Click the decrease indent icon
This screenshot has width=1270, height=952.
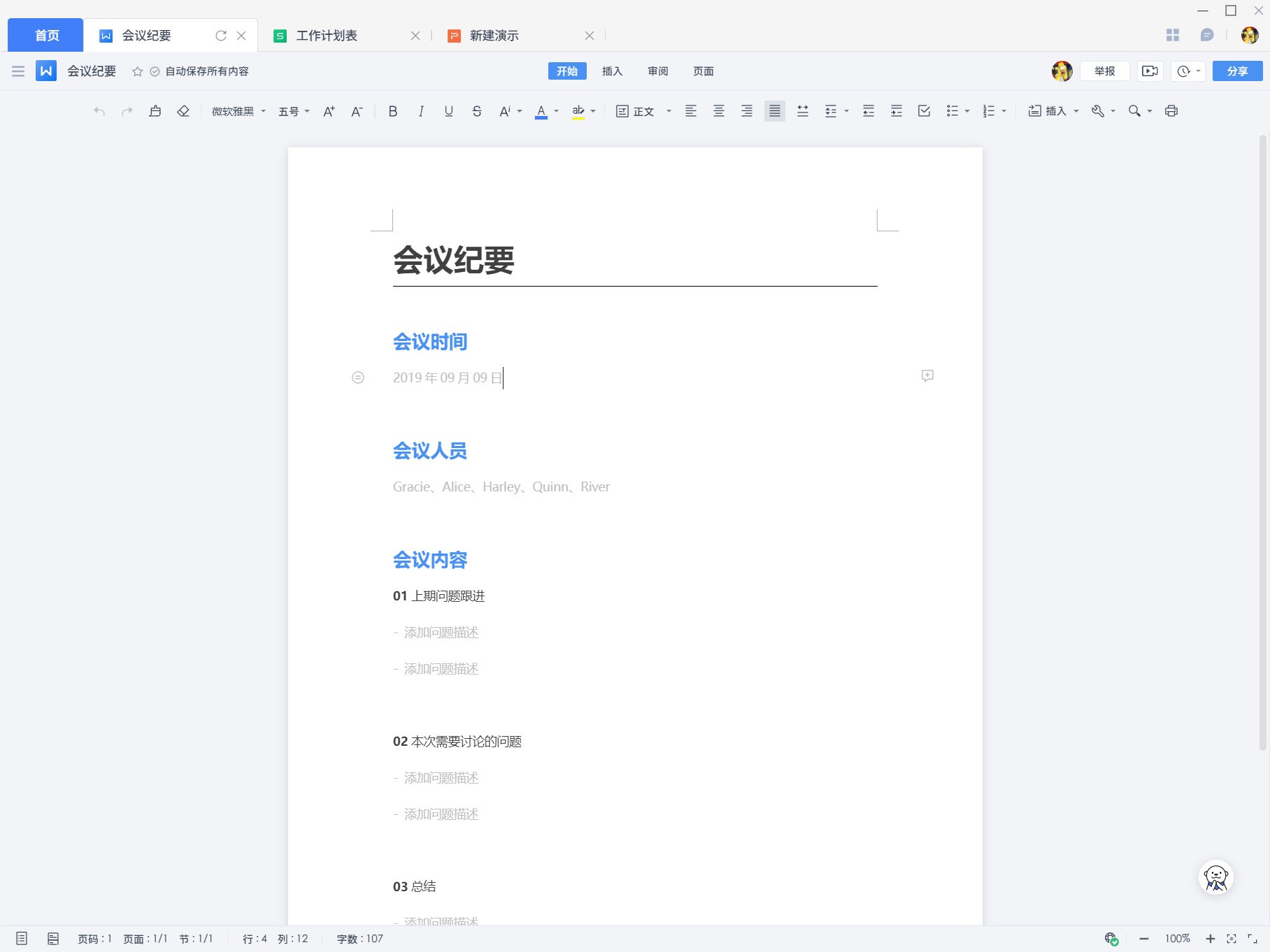[x=869, y=111]
